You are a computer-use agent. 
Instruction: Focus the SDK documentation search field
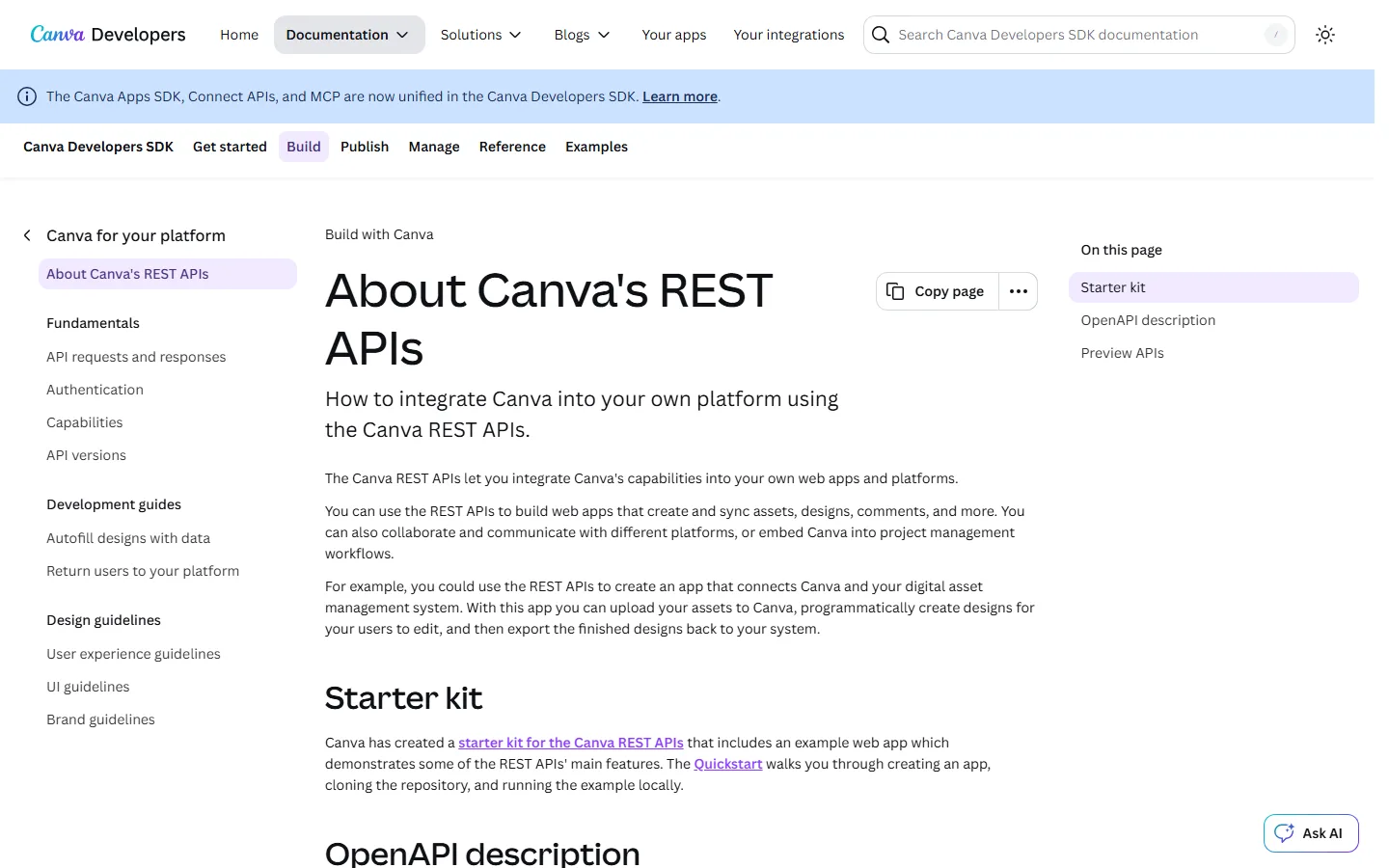click(x=1078, y=35)
